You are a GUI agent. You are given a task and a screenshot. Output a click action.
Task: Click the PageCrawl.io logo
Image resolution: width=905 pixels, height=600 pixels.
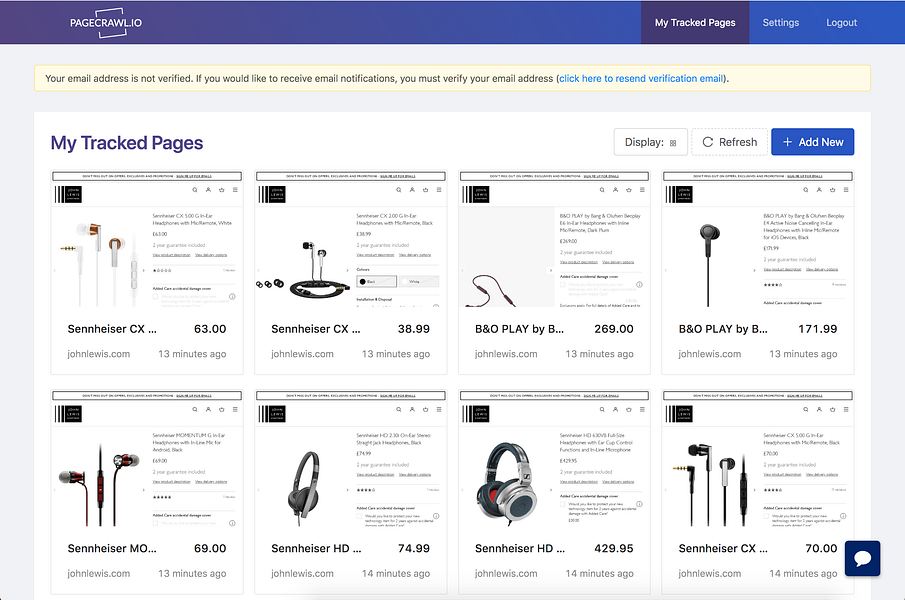(106, 23)
